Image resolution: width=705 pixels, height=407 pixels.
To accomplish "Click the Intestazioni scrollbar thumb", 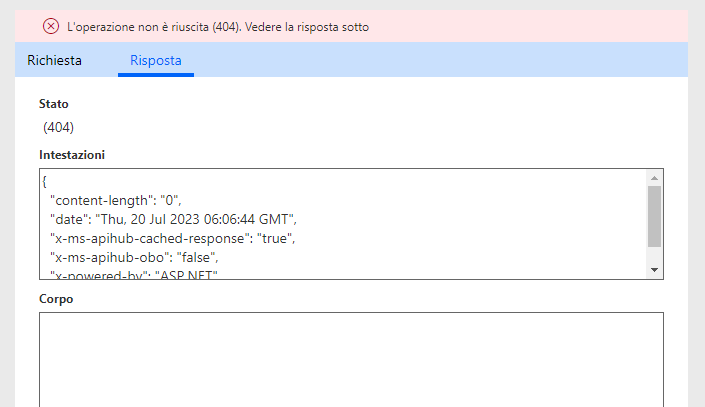I will tap(654, 215).
